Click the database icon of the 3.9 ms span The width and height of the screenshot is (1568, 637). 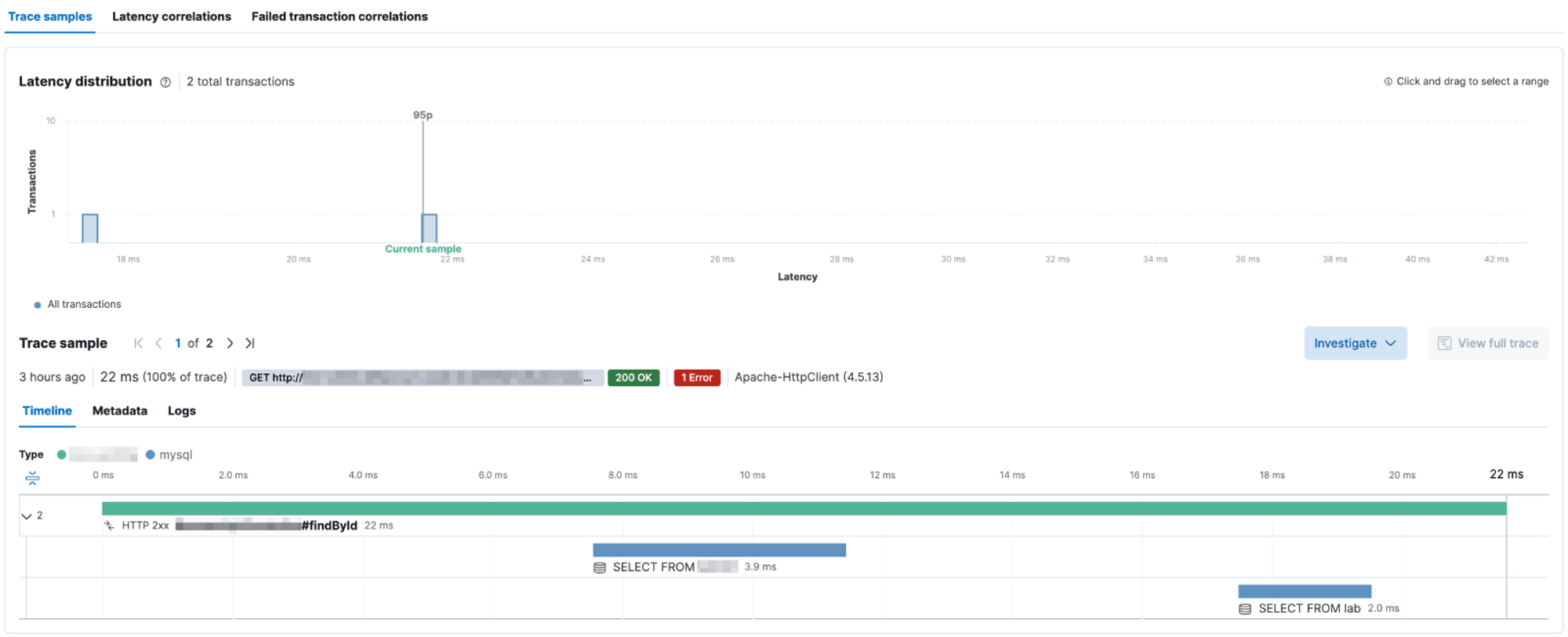tap(600, 567)
